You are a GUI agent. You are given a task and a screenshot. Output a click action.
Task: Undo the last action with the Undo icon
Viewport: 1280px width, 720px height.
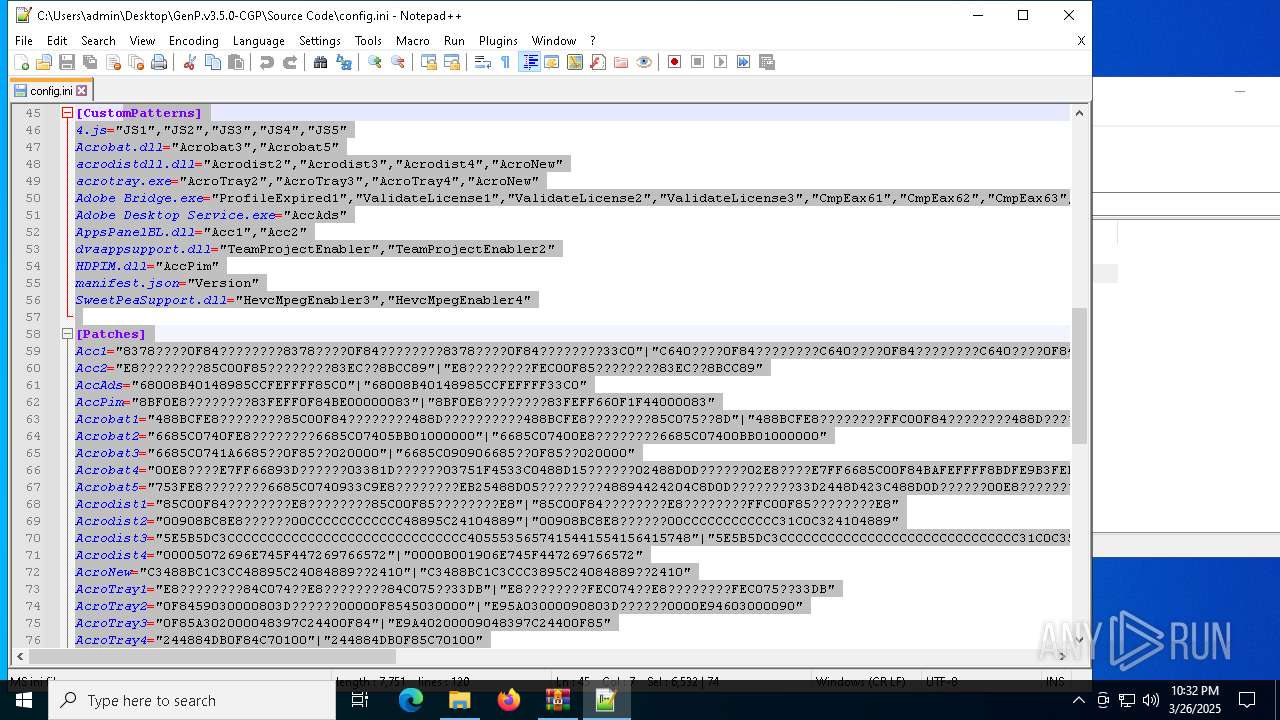(x=266, y=62)
